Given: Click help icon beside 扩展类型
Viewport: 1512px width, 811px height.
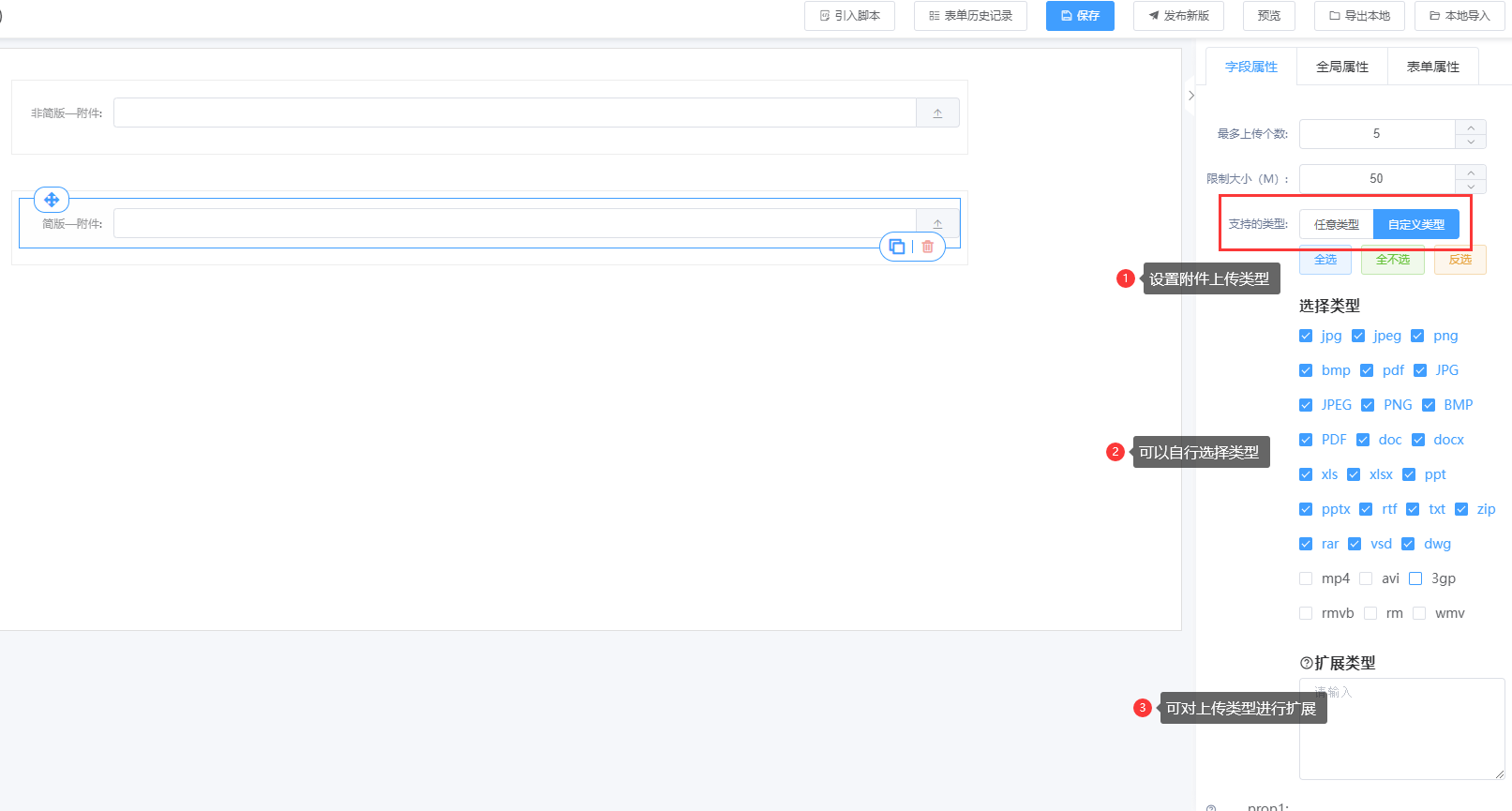Looking at the screenshot, I should pos(1306,663).
